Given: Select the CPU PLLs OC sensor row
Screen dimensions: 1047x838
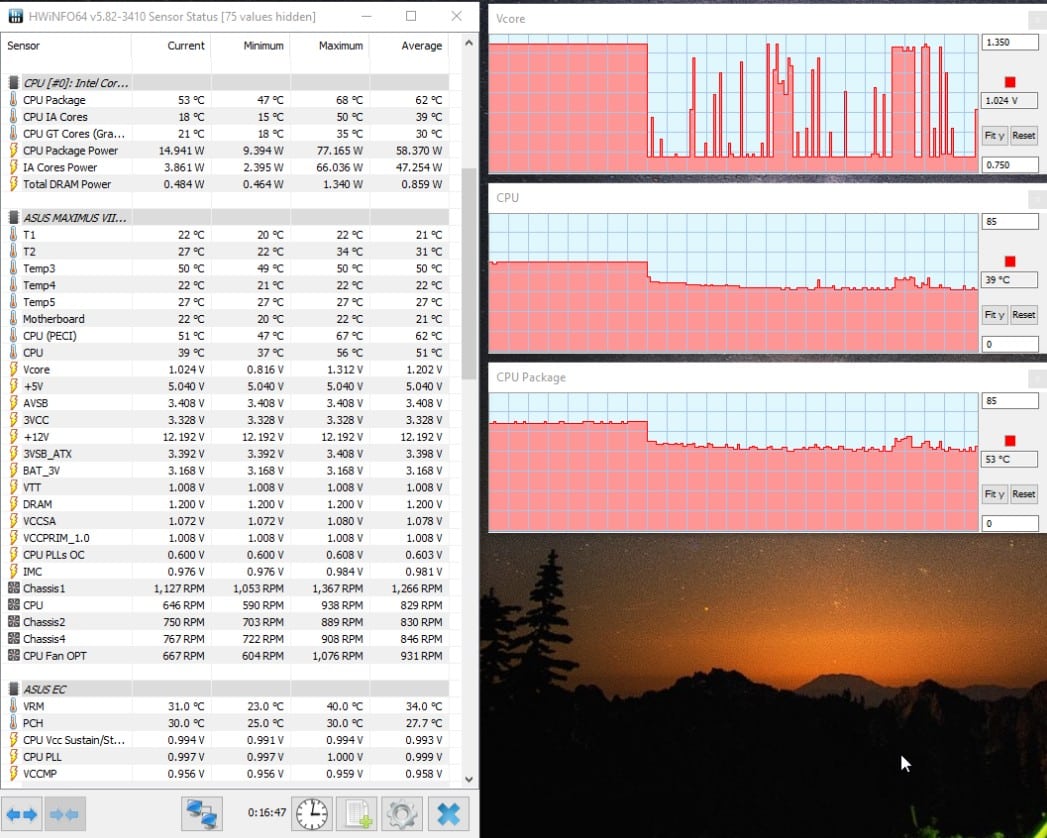Looking at the screenshot, I should tap(225, 554).
